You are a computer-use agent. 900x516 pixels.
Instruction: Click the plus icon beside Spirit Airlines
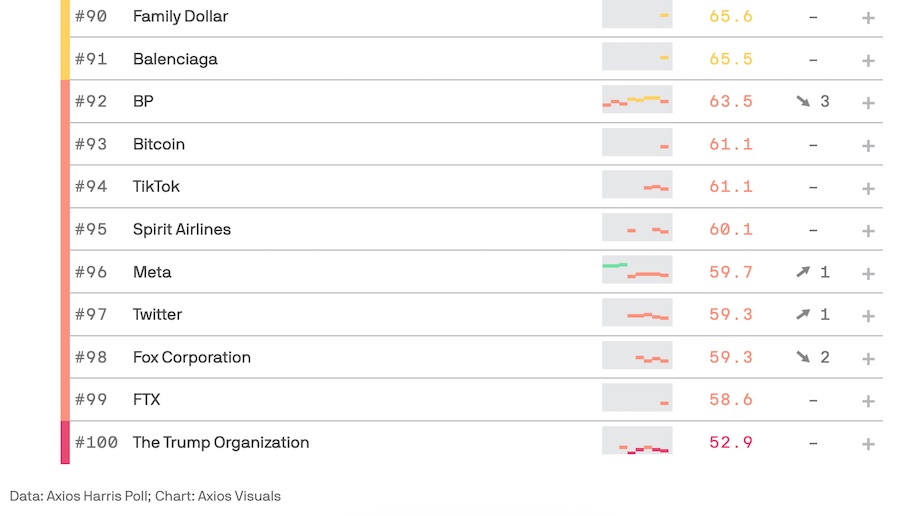pos(868,231)
